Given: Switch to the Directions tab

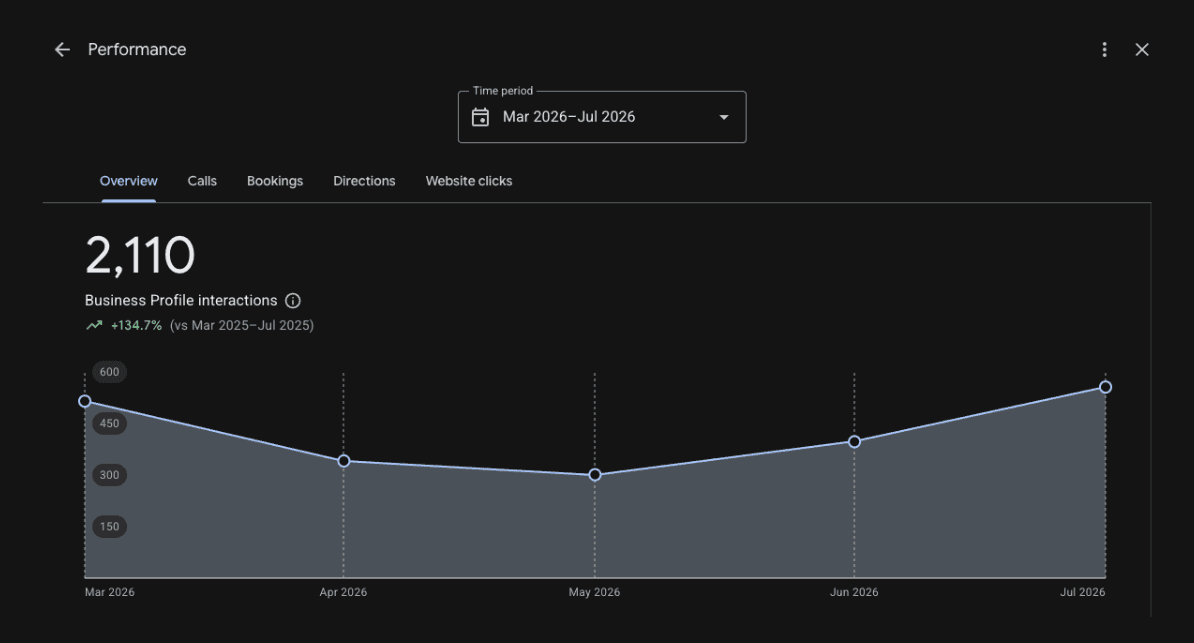Looking at the screenshot, I should click(x=364, y=181).
